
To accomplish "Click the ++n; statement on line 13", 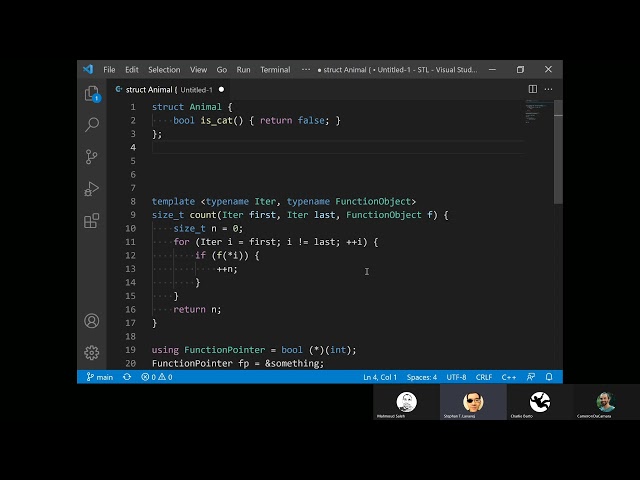I will [x=227, y=269].
